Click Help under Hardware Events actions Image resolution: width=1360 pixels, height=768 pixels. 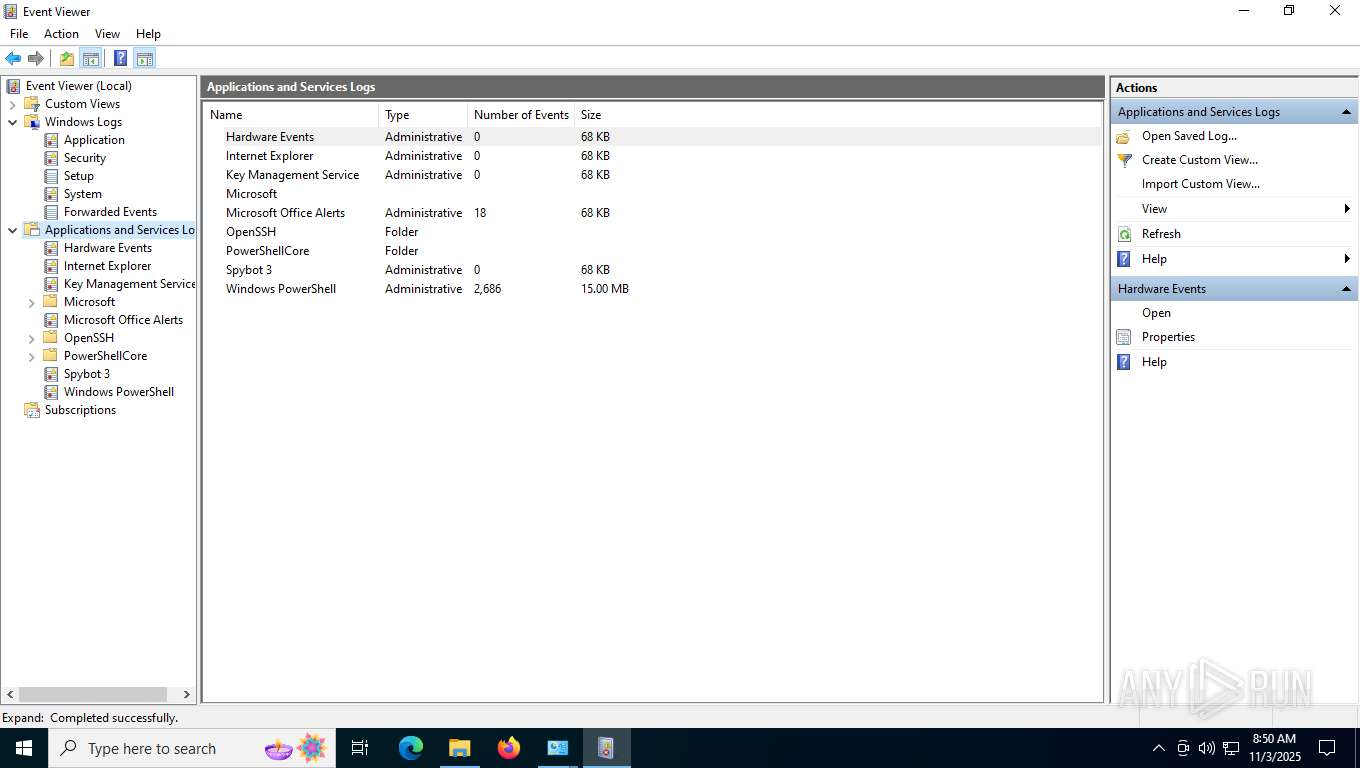[x=1154, y=362]
